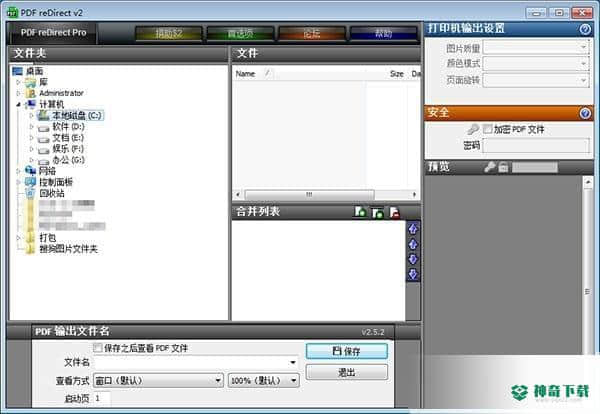Click third blue down arrow beside merge list
The height and width of the screenshot is (414, 600).
413,259
